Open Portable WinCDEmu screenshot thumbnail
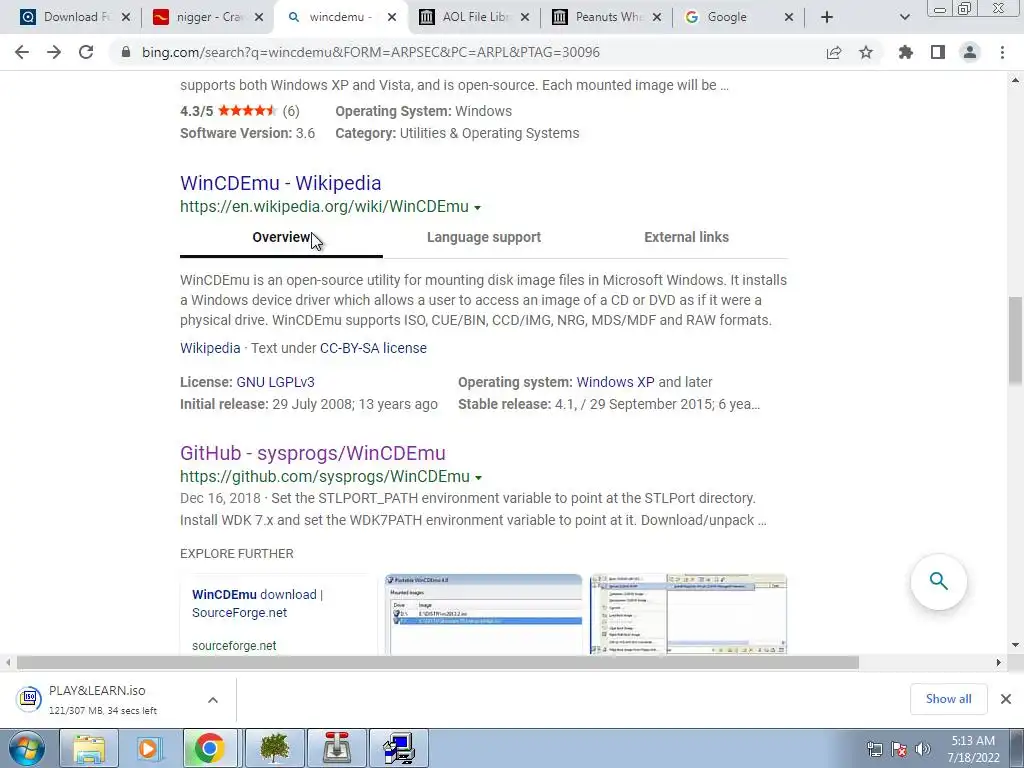 tap(483, 614)
